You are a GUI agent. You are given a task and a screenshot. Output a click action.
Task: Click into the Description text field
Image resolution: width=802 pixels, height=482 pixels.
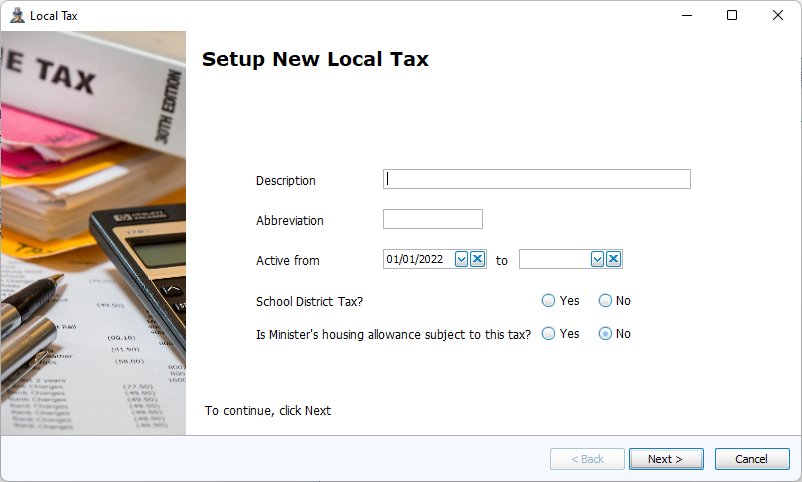536,179
